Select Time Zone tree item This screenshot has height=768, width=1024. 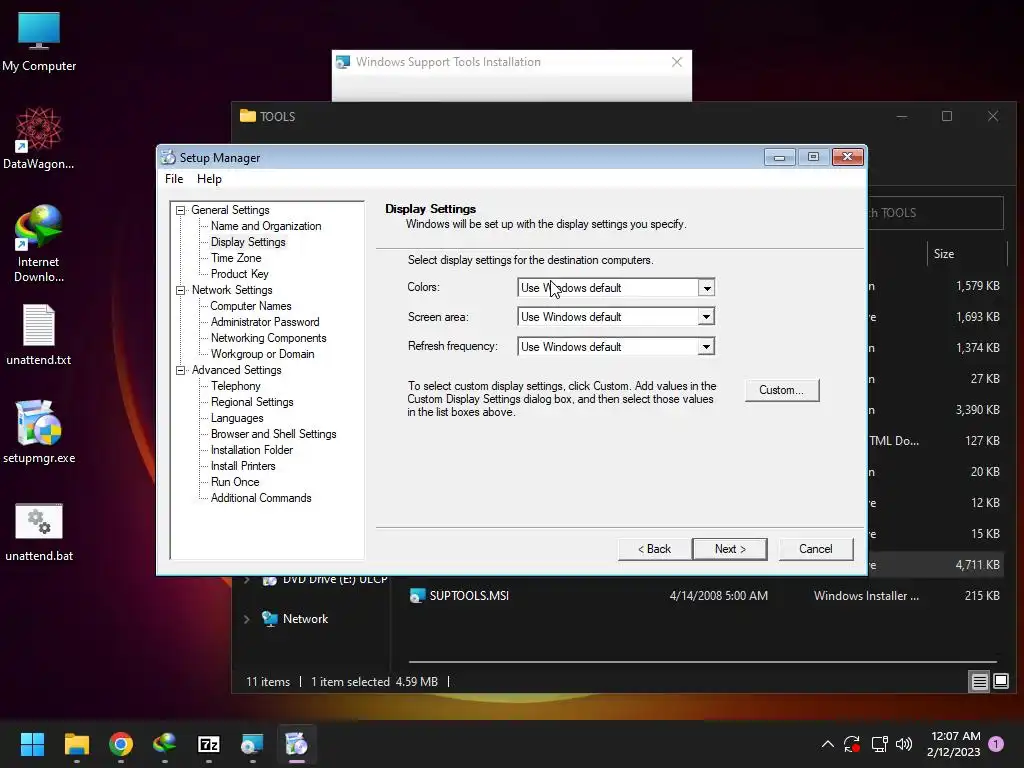click(236, 258)
